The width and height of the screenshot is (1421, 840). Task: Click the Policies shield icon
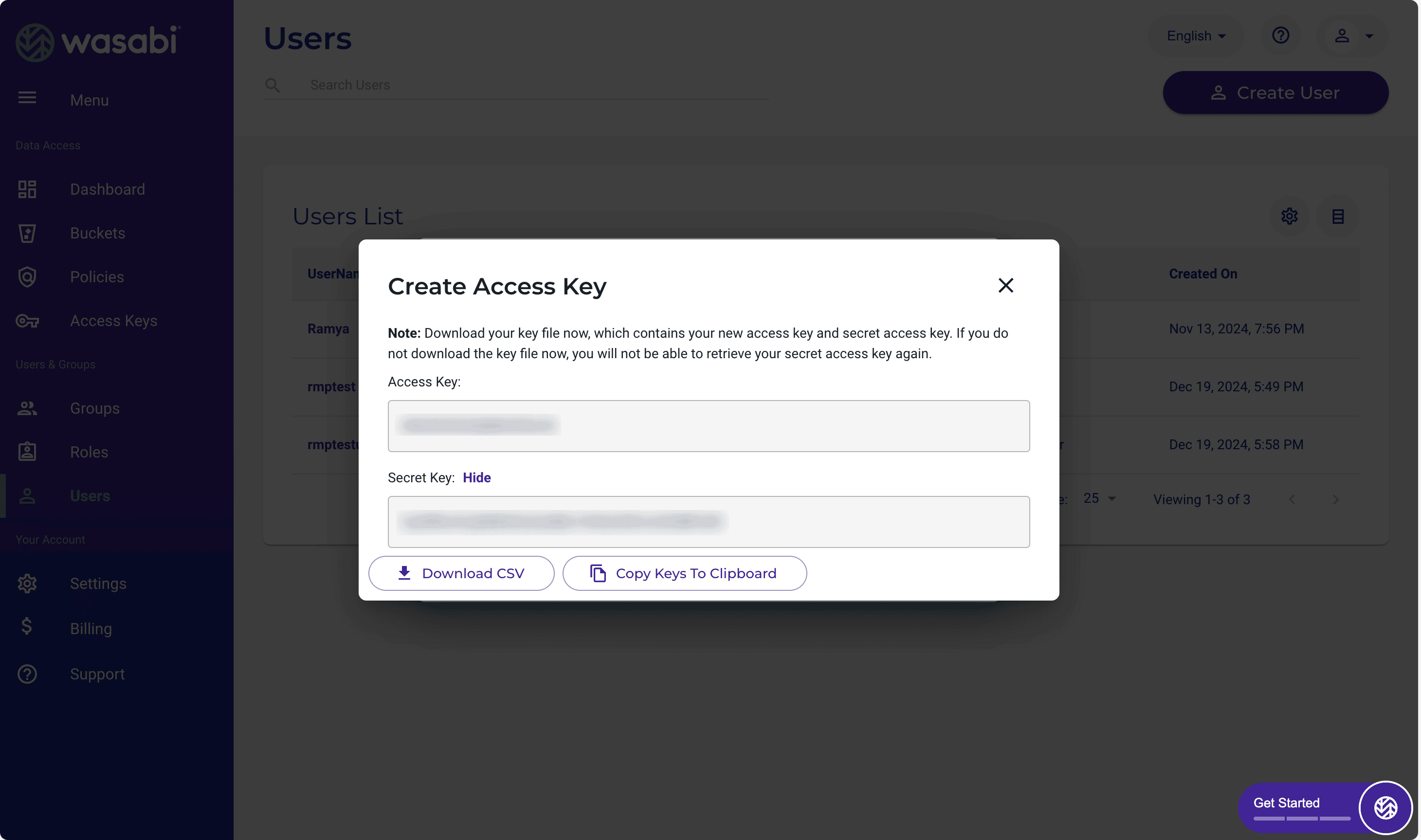[27, 277]
